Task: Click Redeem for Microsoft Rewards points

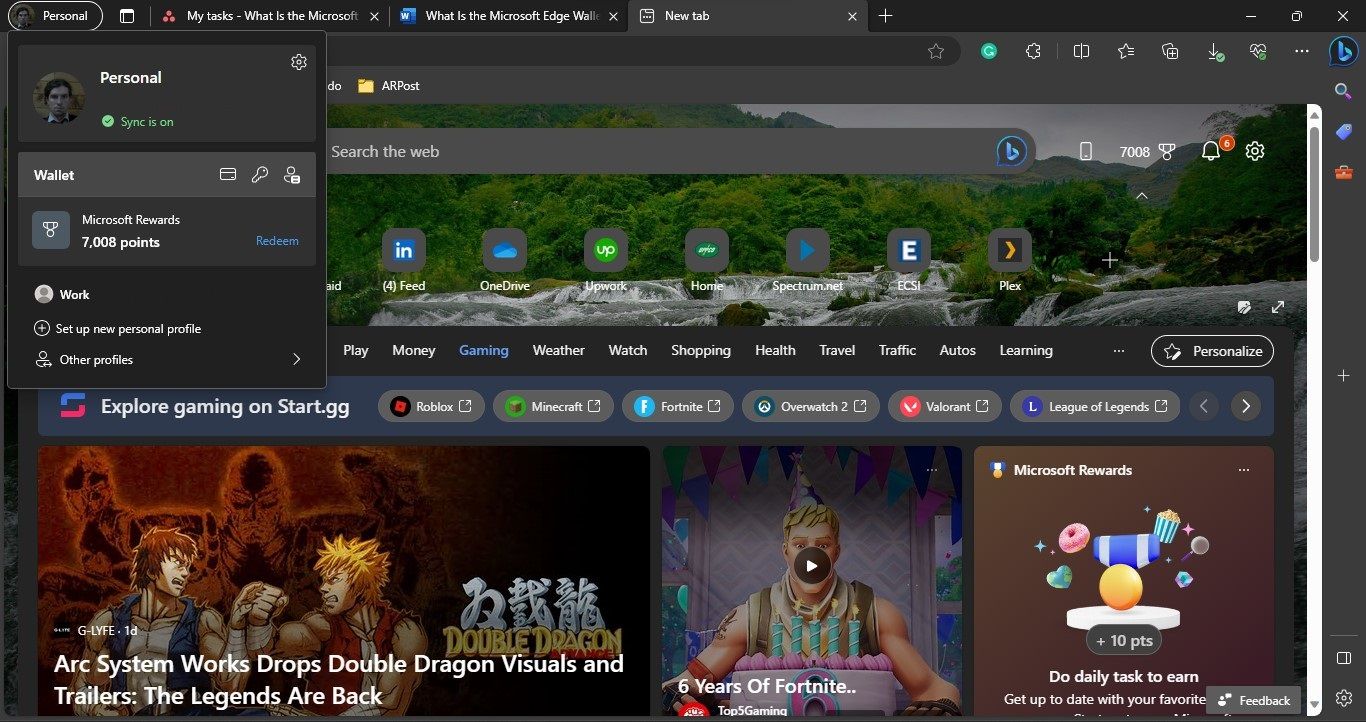Action: (x=277, y=240)
